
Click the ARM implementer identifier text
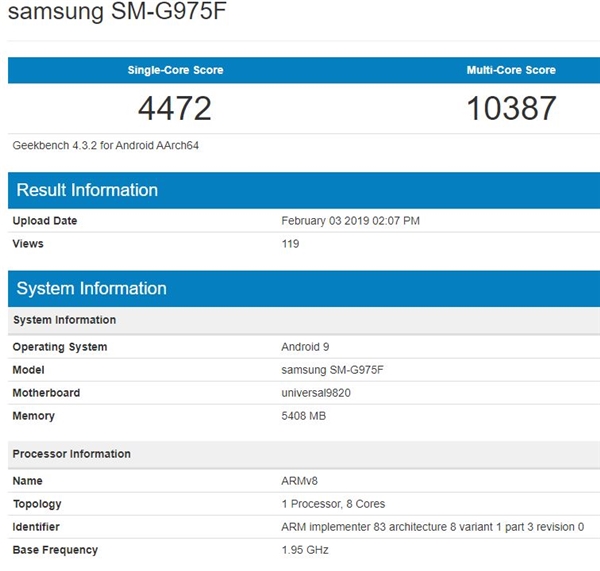[x=432, y=527]
